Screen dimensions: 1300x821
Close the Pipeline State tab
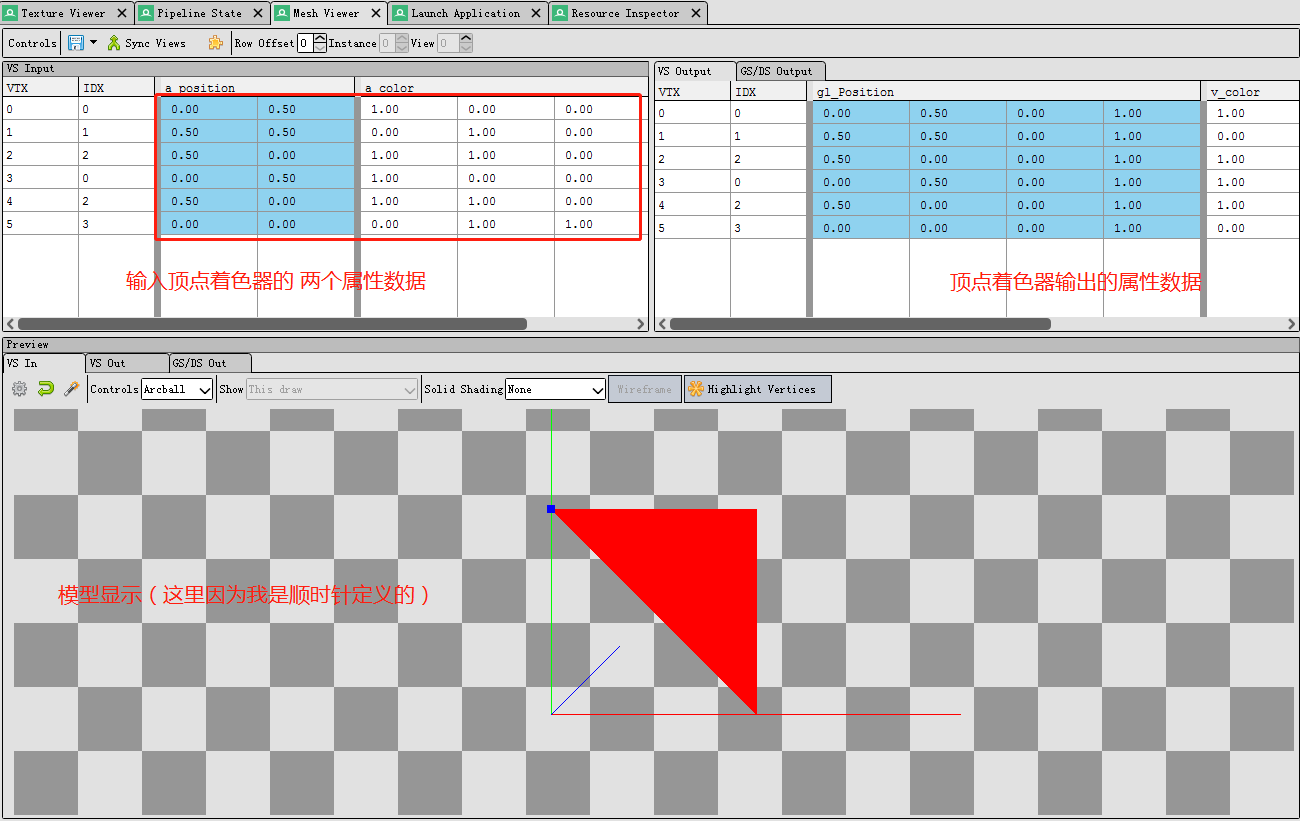pos(260,14)
